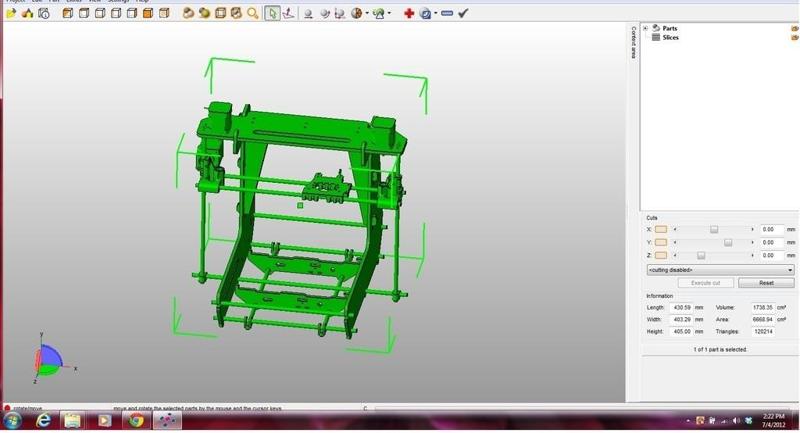Click the Z cut value field
This screenshot has height=433, width=800.
click(771, 255)
